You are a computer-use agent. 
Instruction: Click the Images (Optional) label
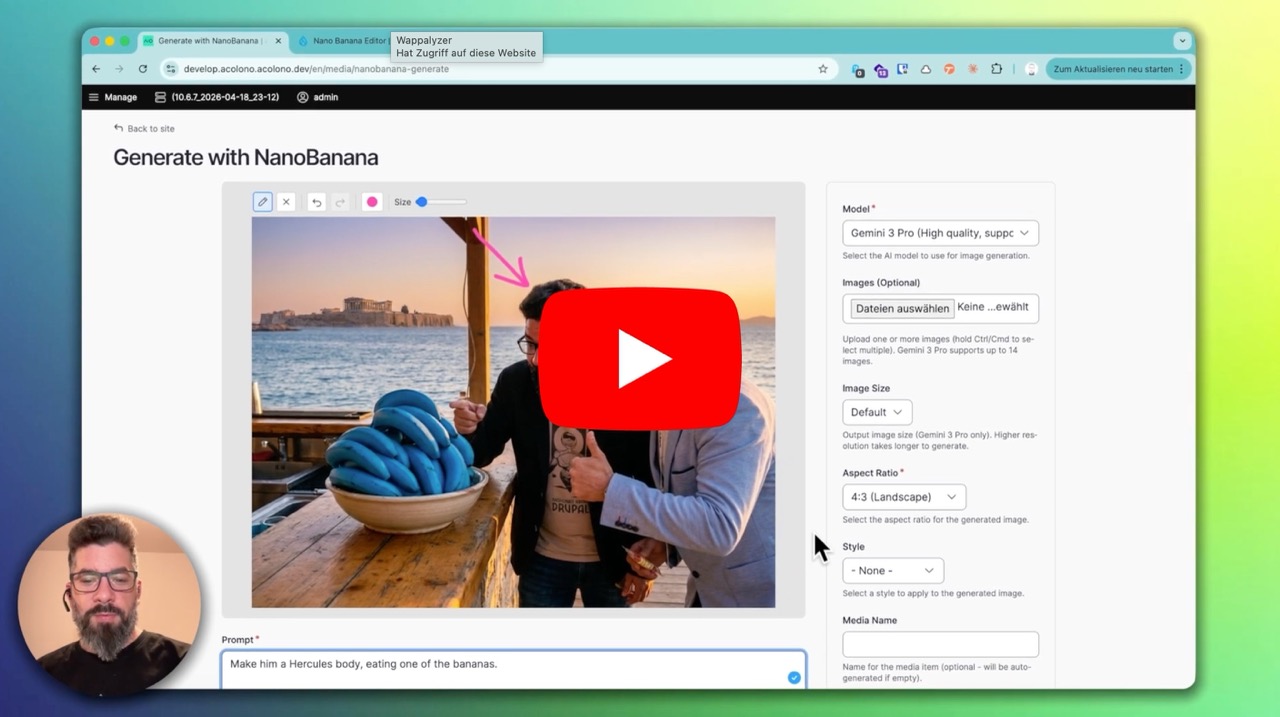[x=881, y=283]
